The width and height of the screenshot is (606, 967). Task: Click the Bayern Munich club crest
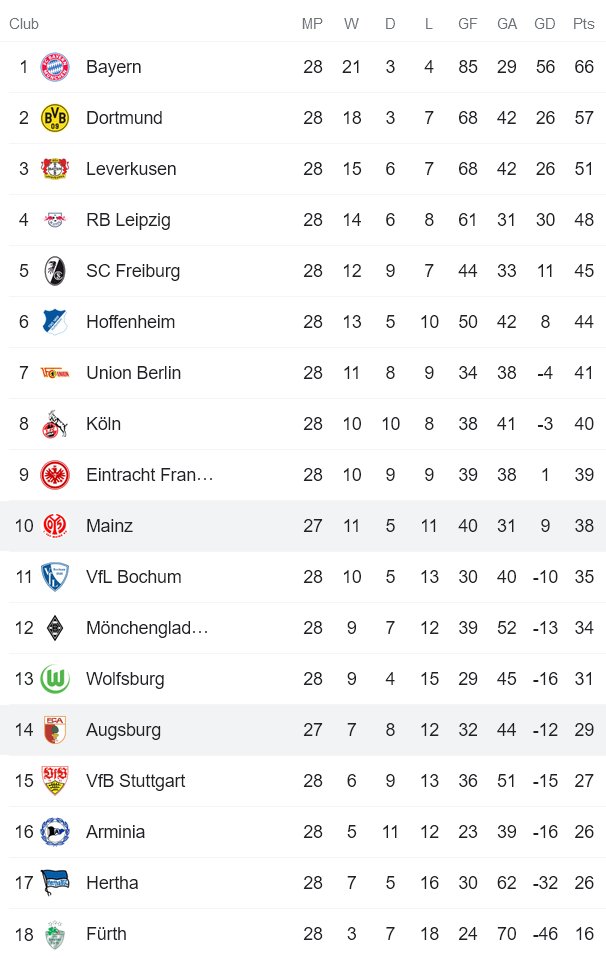(x=57, y=67)
